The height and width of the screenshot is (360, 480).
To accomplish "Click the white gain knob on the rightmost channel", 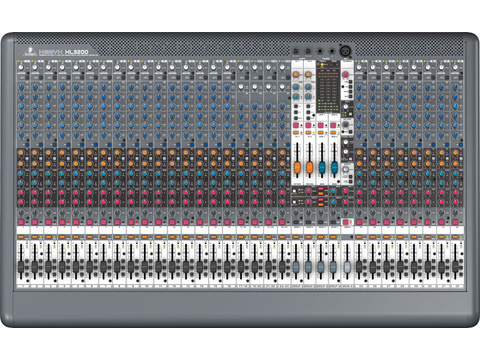I will tap(455, 67).
